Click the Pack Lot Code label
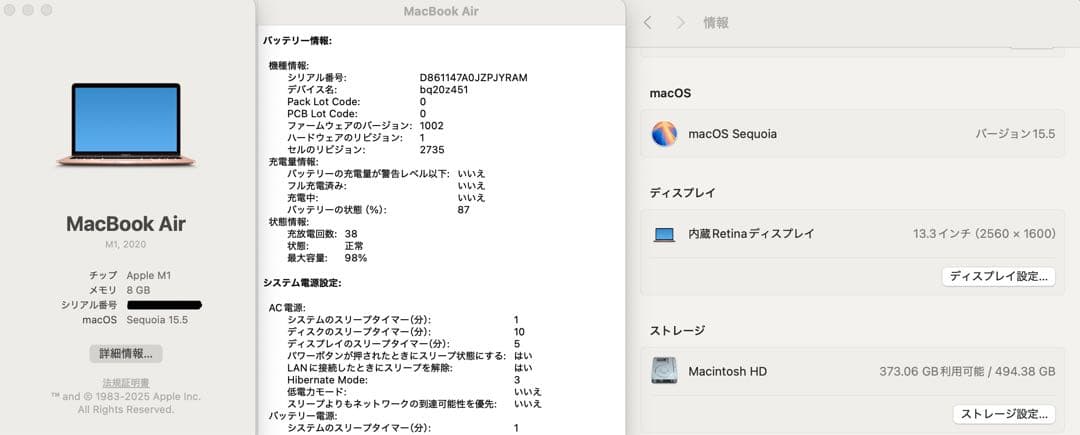1080x435 pixels. click(x=323, y=102)
